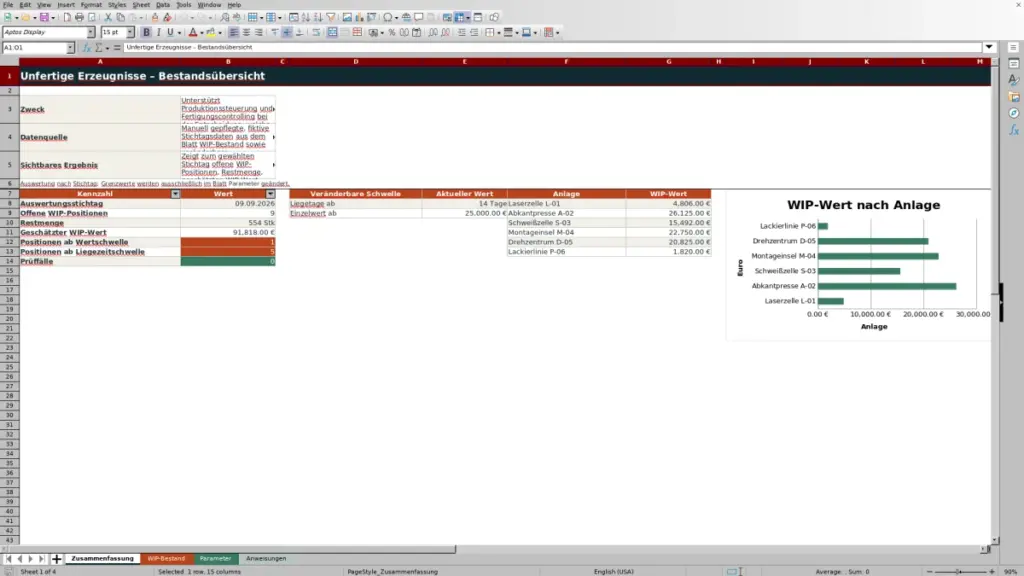Switch to the WIP-Bestand sheet tab
1024x576 pixels.
(x=167, y=559)
